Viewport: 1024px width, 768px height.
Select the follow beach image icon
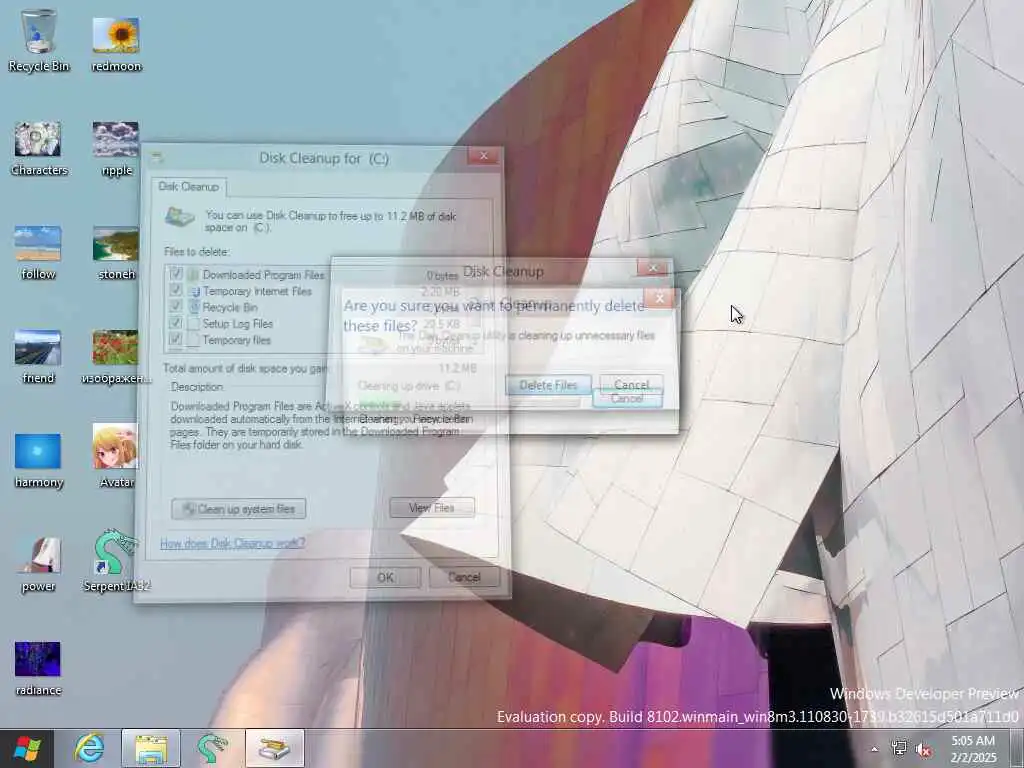(38, 253)
